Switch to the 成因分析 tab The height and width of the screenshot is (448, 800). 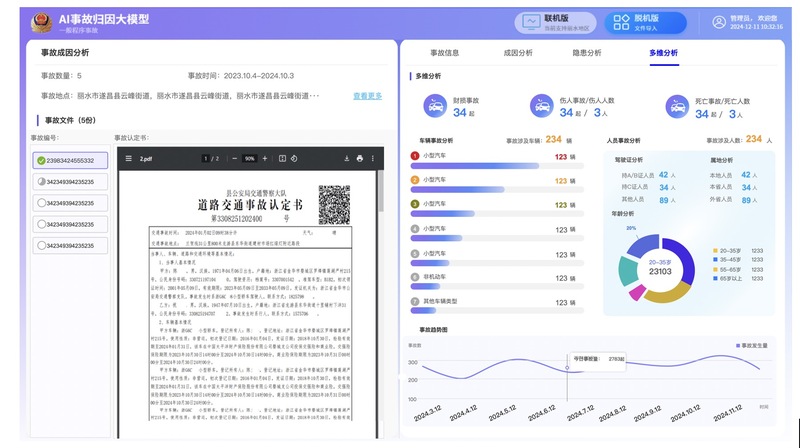tap(518, 53)
